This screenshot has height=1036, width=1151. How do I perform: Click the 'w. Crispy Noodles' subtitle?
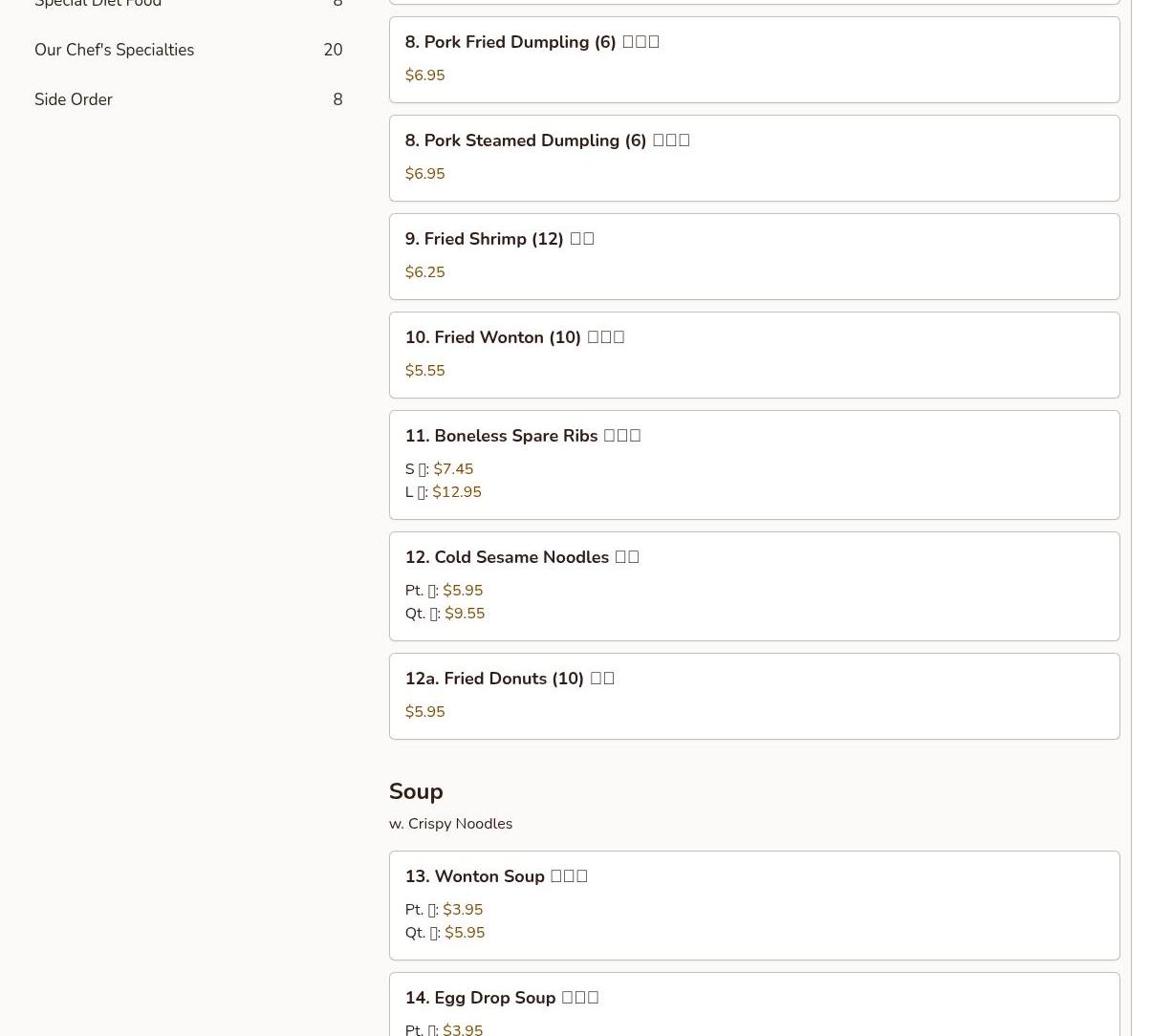point(450,824)
